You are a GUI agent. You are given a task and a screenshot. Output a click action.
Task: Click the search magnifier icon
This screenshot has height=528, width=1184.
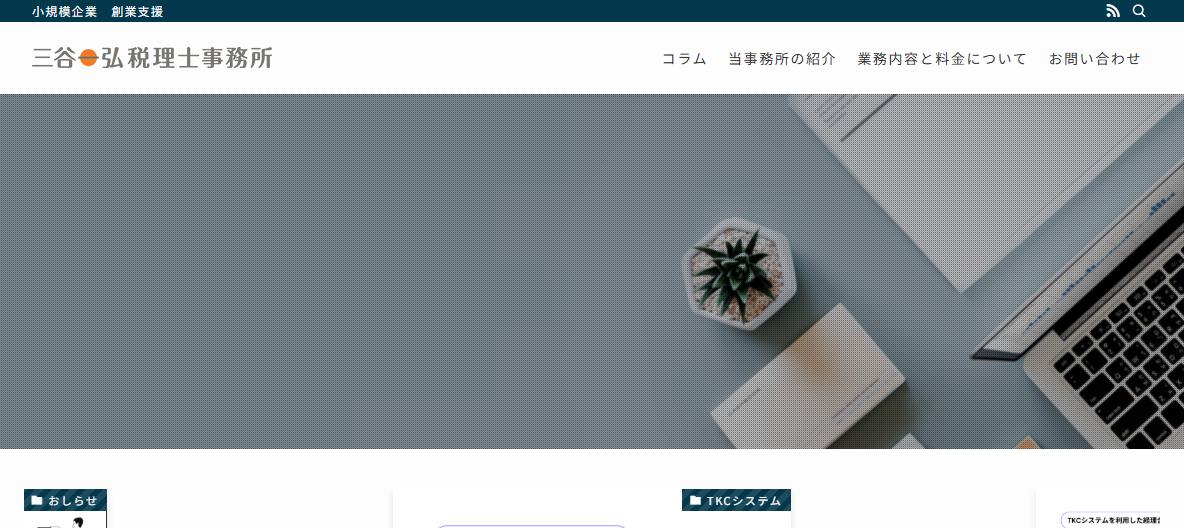pyautogui.click(x=1139, y=11)
